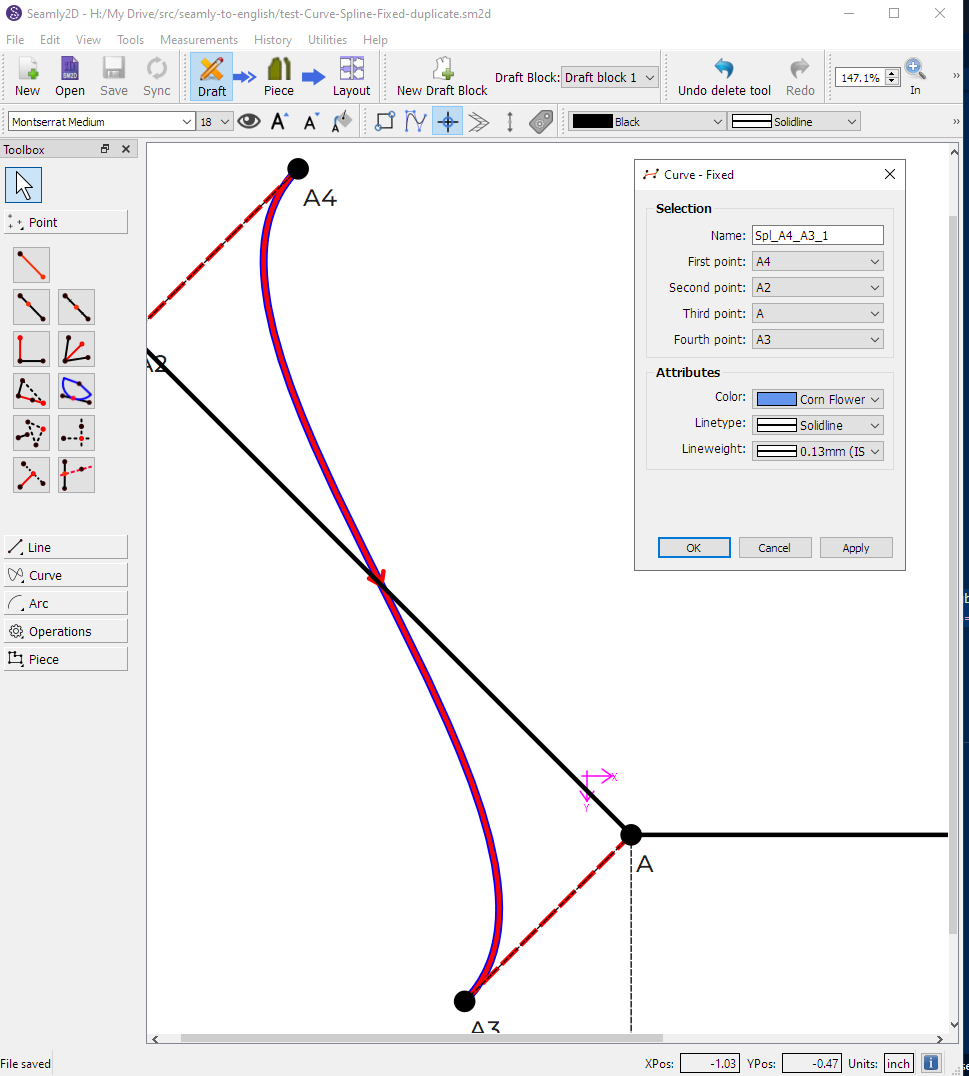Click the zoom in magnifier icon
969x1076 pixels.
tap(915, 70)
